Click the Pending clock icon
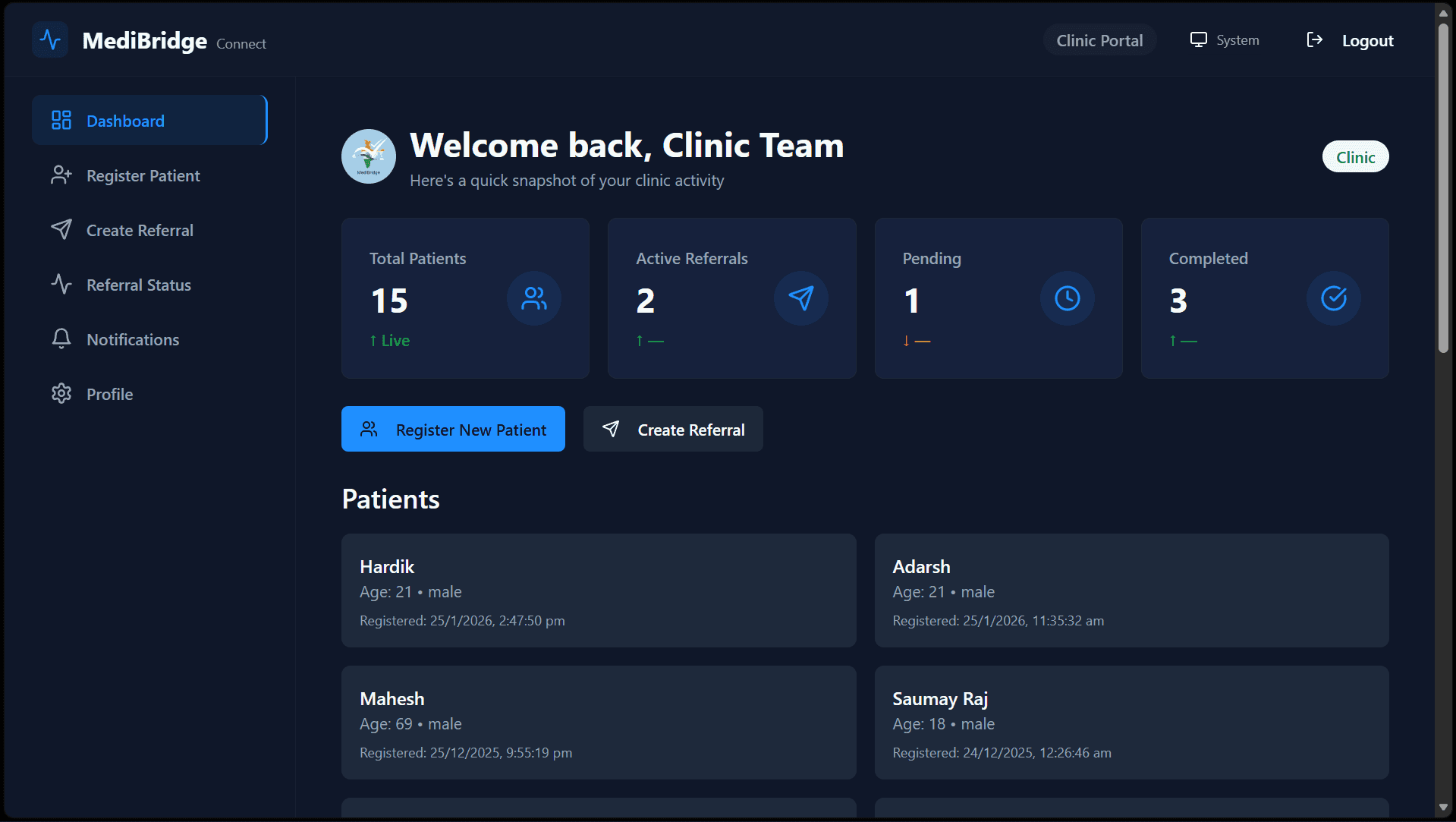 pos(1068,298)
